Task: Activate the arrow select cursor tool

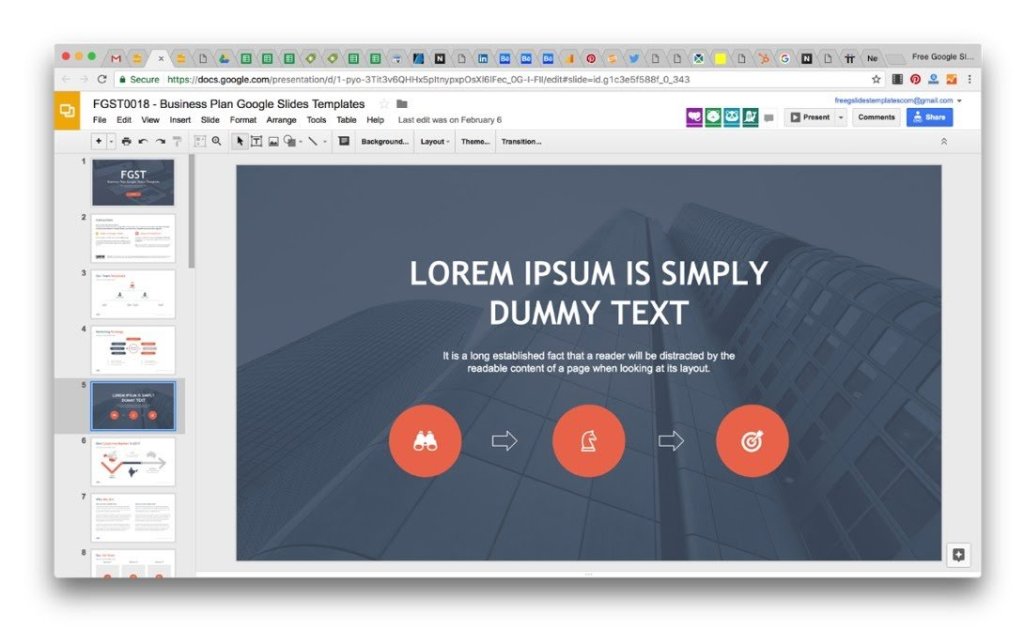Action: pos(240,142)
